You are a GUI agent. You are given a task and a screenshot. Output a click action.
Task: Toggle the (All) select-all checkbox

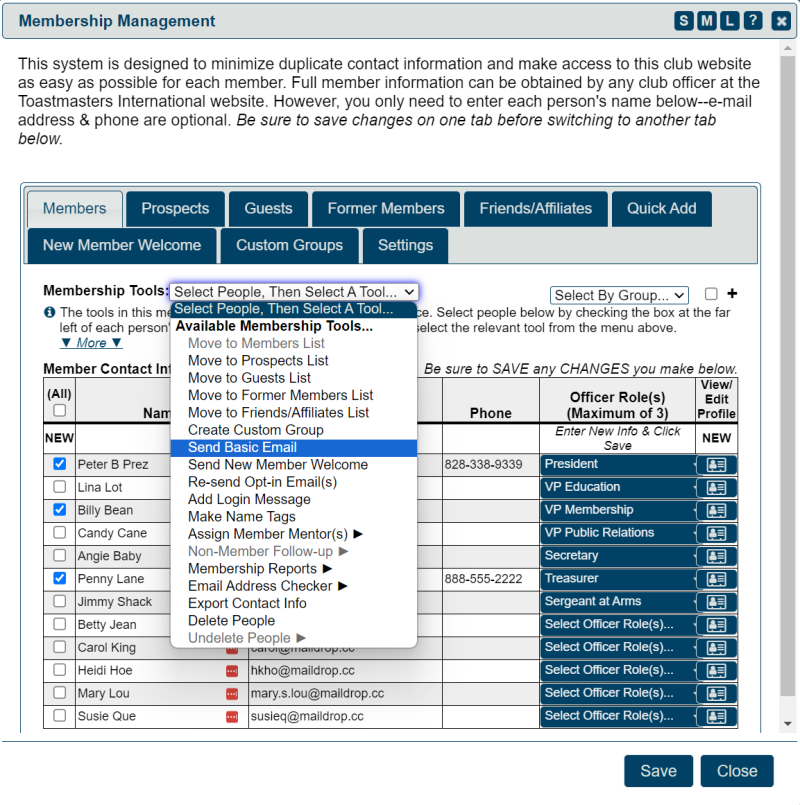click(60, 410)
